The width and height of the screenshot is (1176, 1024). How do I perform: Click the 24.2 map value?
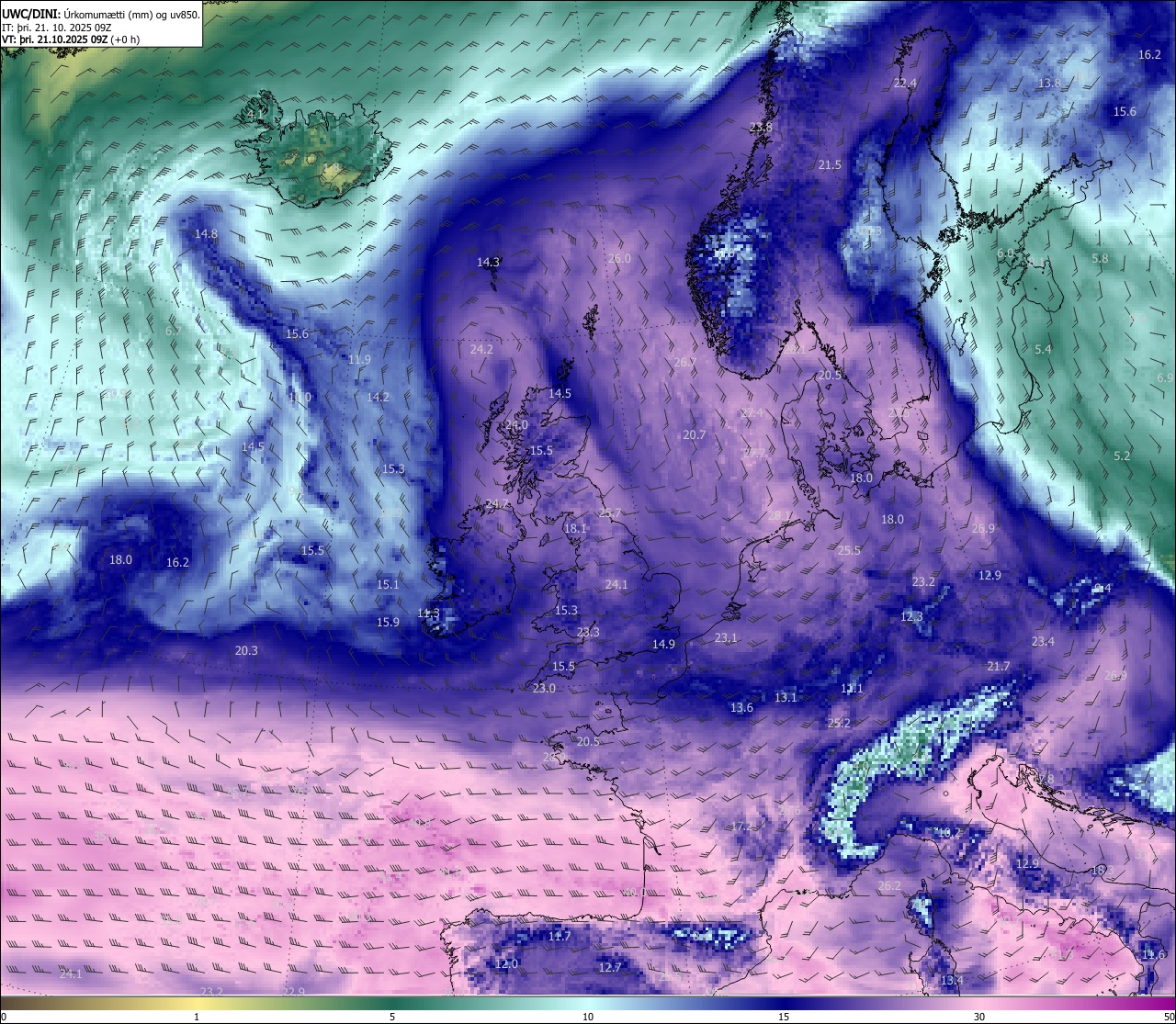pos(481,349)
